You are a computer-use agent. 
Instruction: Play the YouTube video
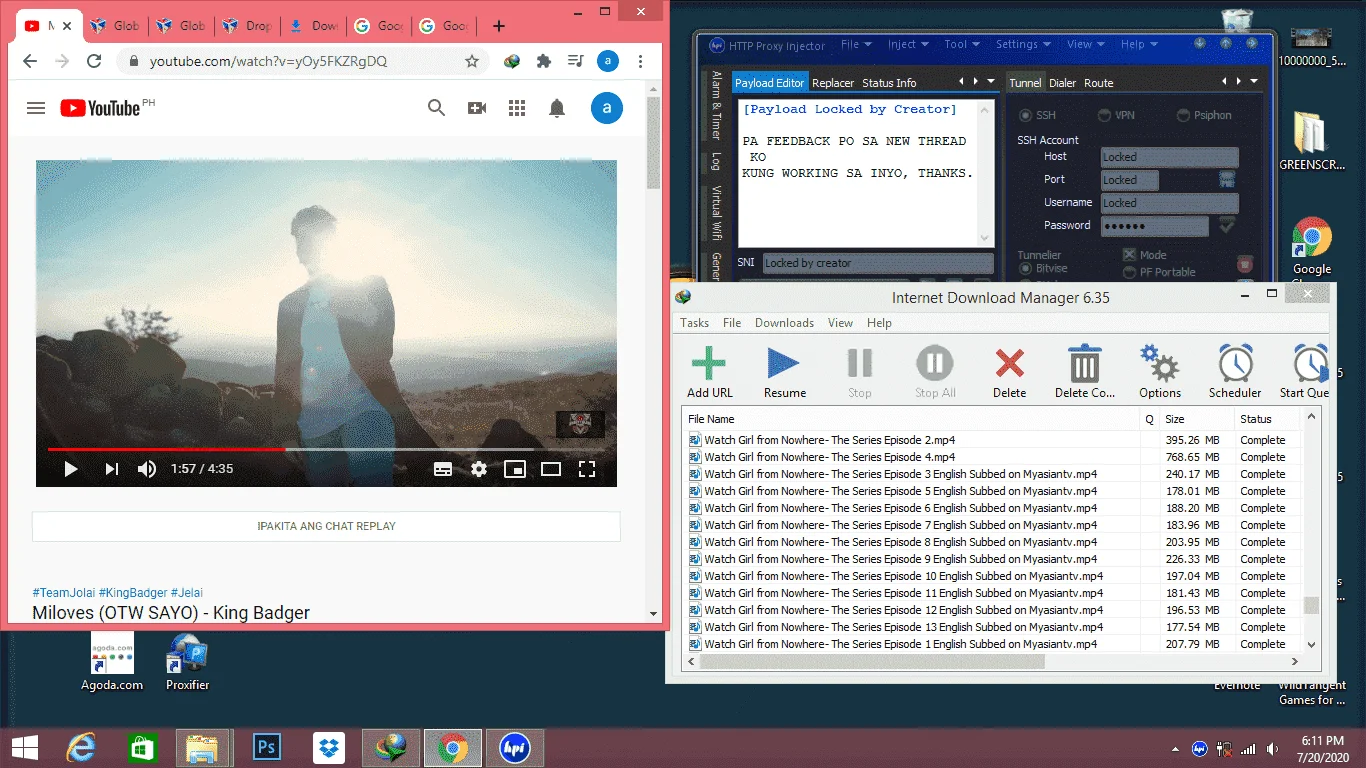70,468
